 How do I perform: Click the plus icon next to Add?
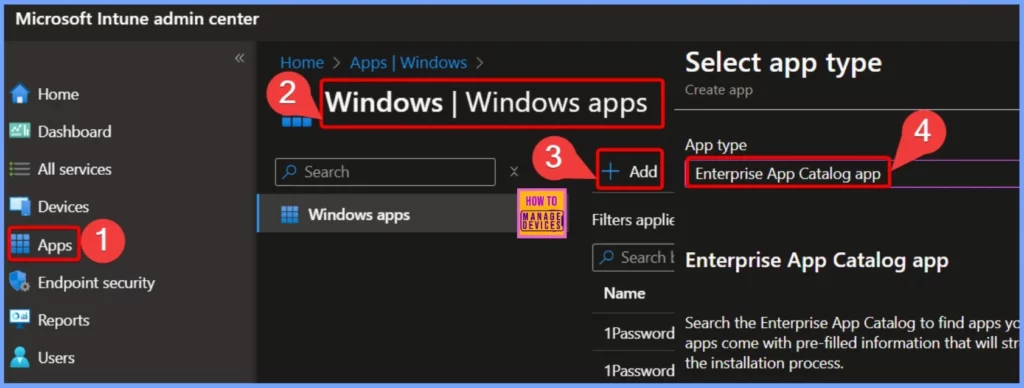611,172
